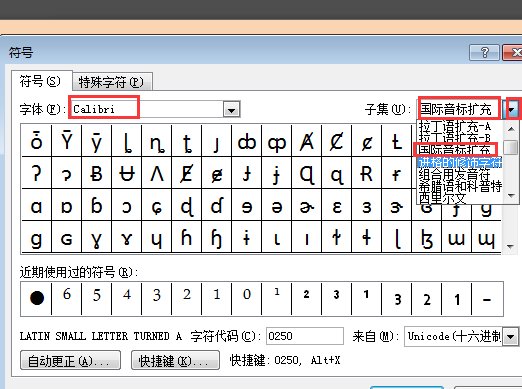Switch to the 符号(S) tab
This screenshot has height=389, width=522.
coord(41,81)
